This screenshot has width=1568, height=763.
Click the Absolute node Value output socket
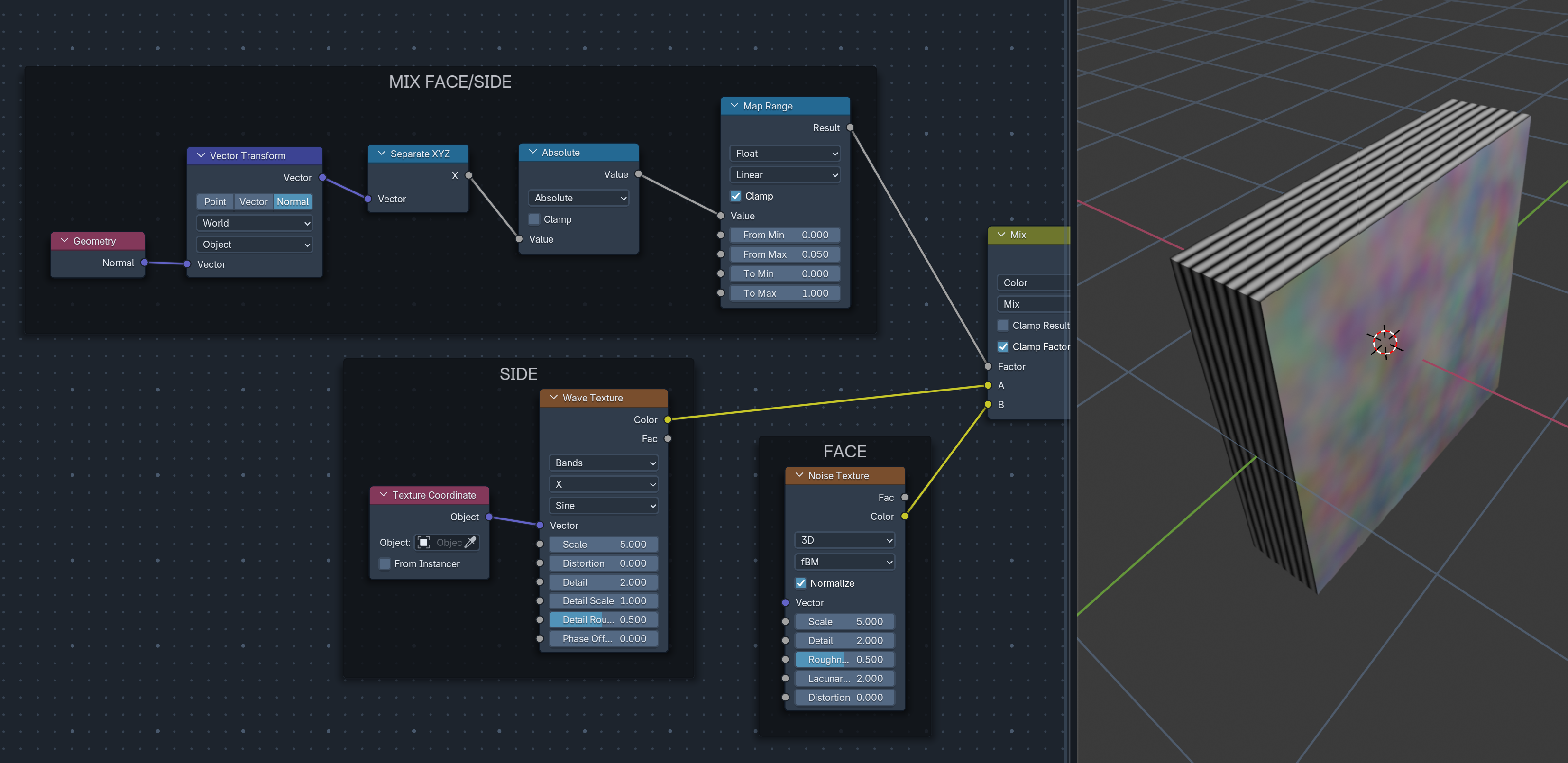(638, 174)
